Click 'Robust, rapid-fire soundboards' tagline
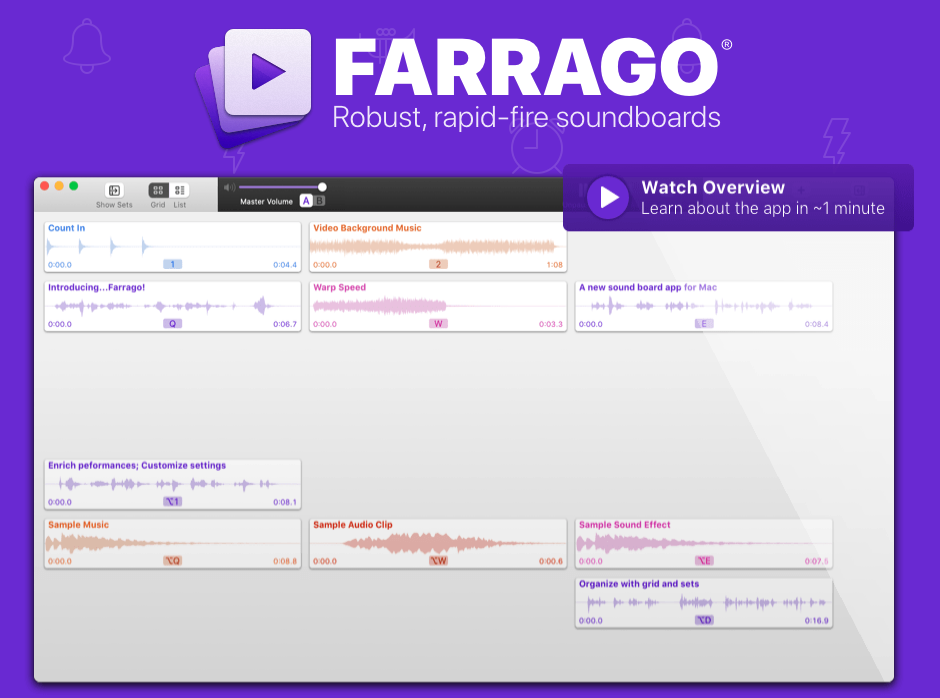Screen dimensions: 940x698 [x=526, y=118]
